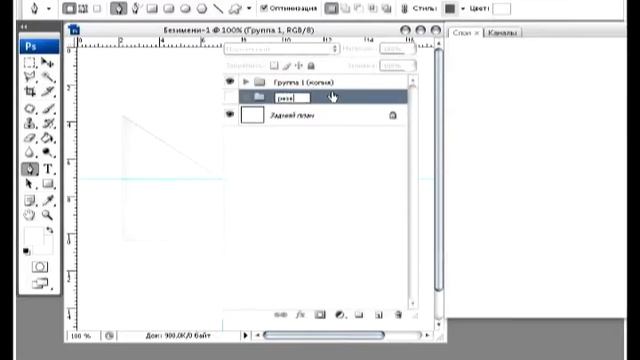The width and height of the screenshot is (640, 360).
Task: Choose the Line shape in options bar
Action: point(218,9)
